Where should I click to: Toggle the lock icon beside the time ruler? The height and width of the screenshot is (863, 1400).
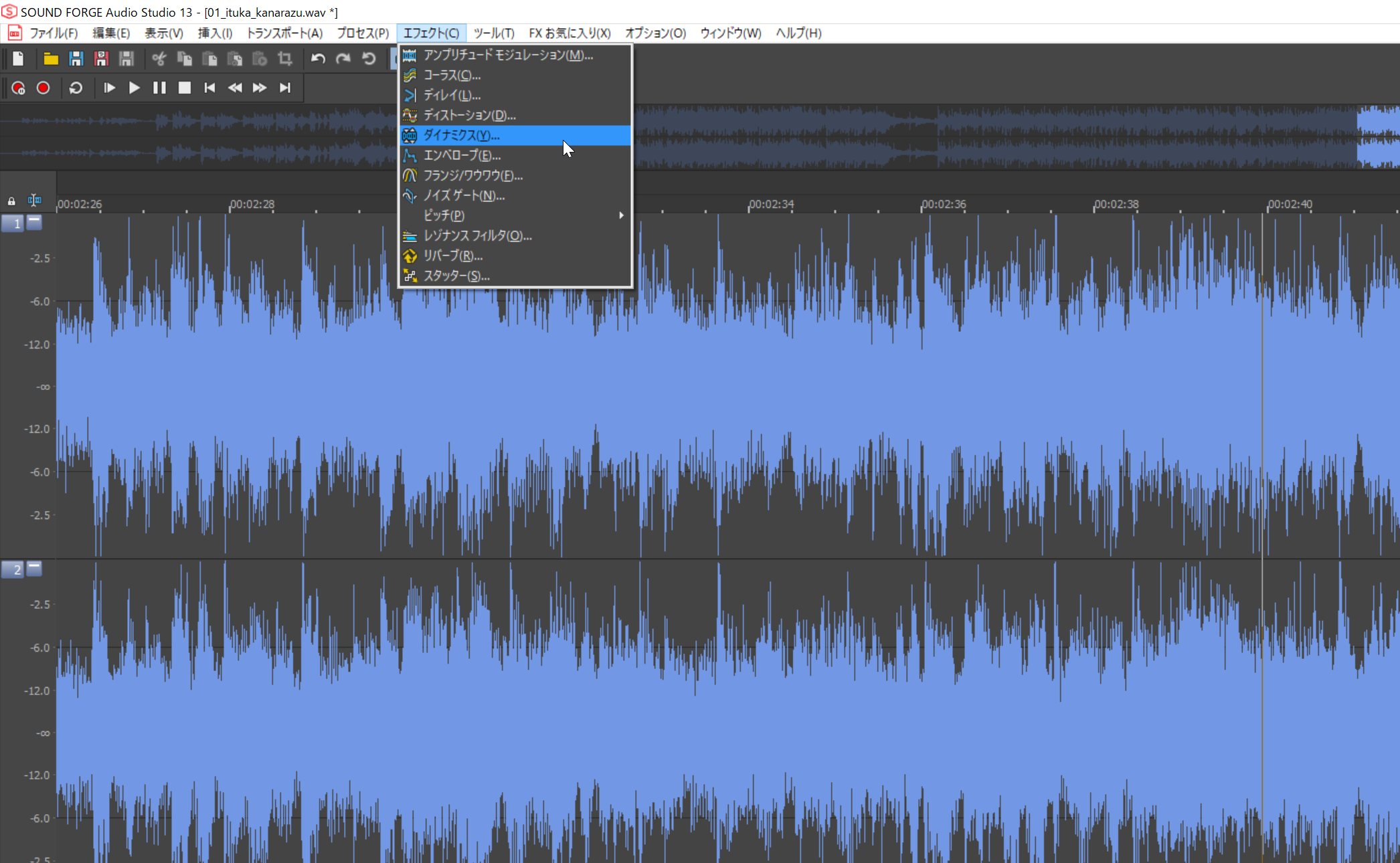tap(11, 201)
